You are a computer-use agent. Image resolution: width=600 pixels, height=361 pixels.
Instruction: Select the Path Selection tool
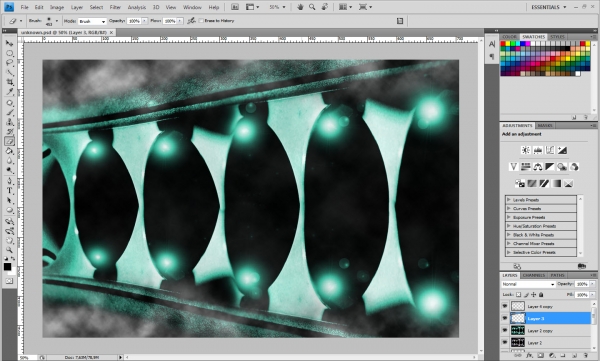(9, 200)
